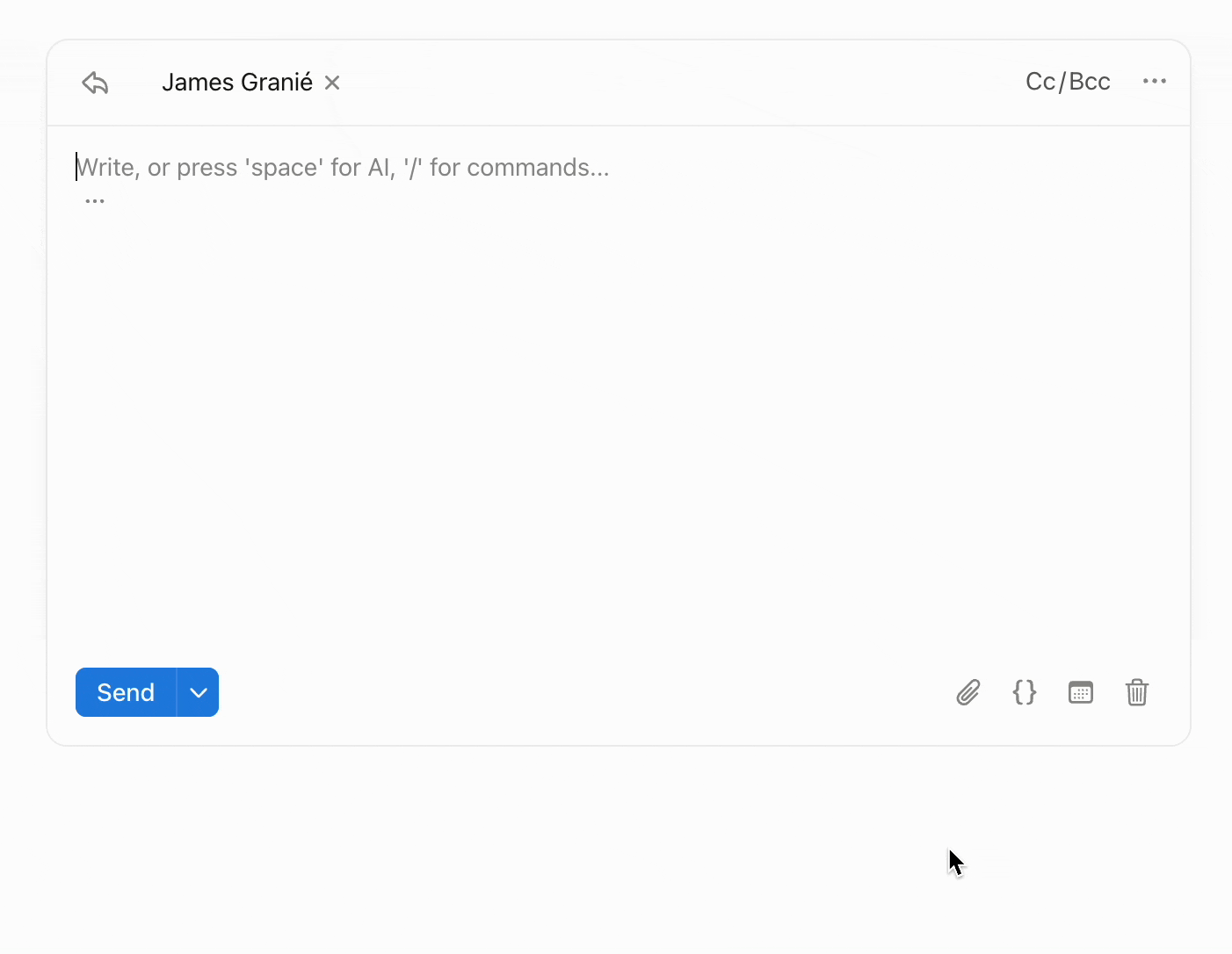1232x954 pixels.
Task: Click the 'Write, or press space' placeholder
Action: 343,167
